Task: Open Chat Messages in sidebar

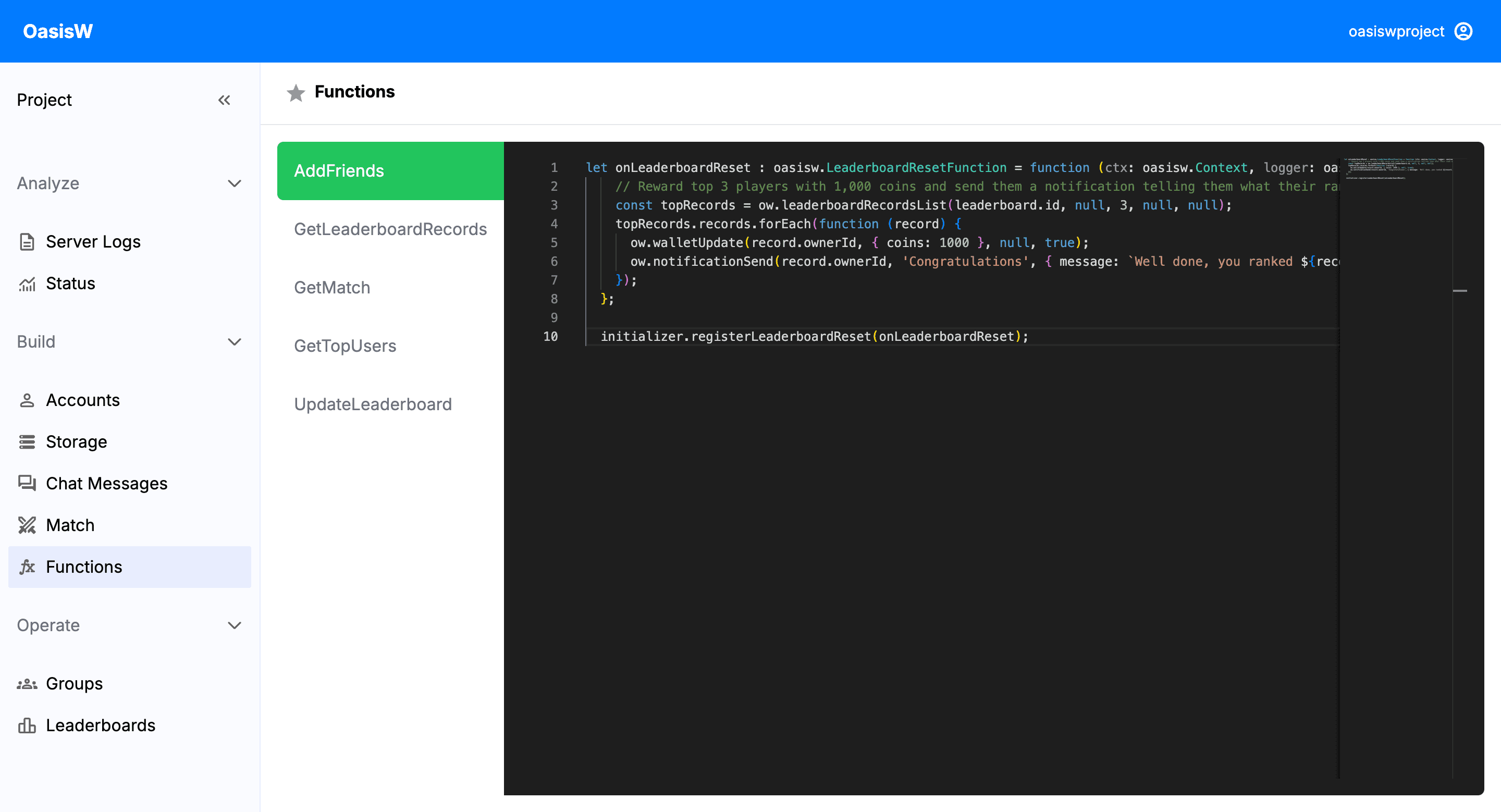Action: tap(129, 484)
